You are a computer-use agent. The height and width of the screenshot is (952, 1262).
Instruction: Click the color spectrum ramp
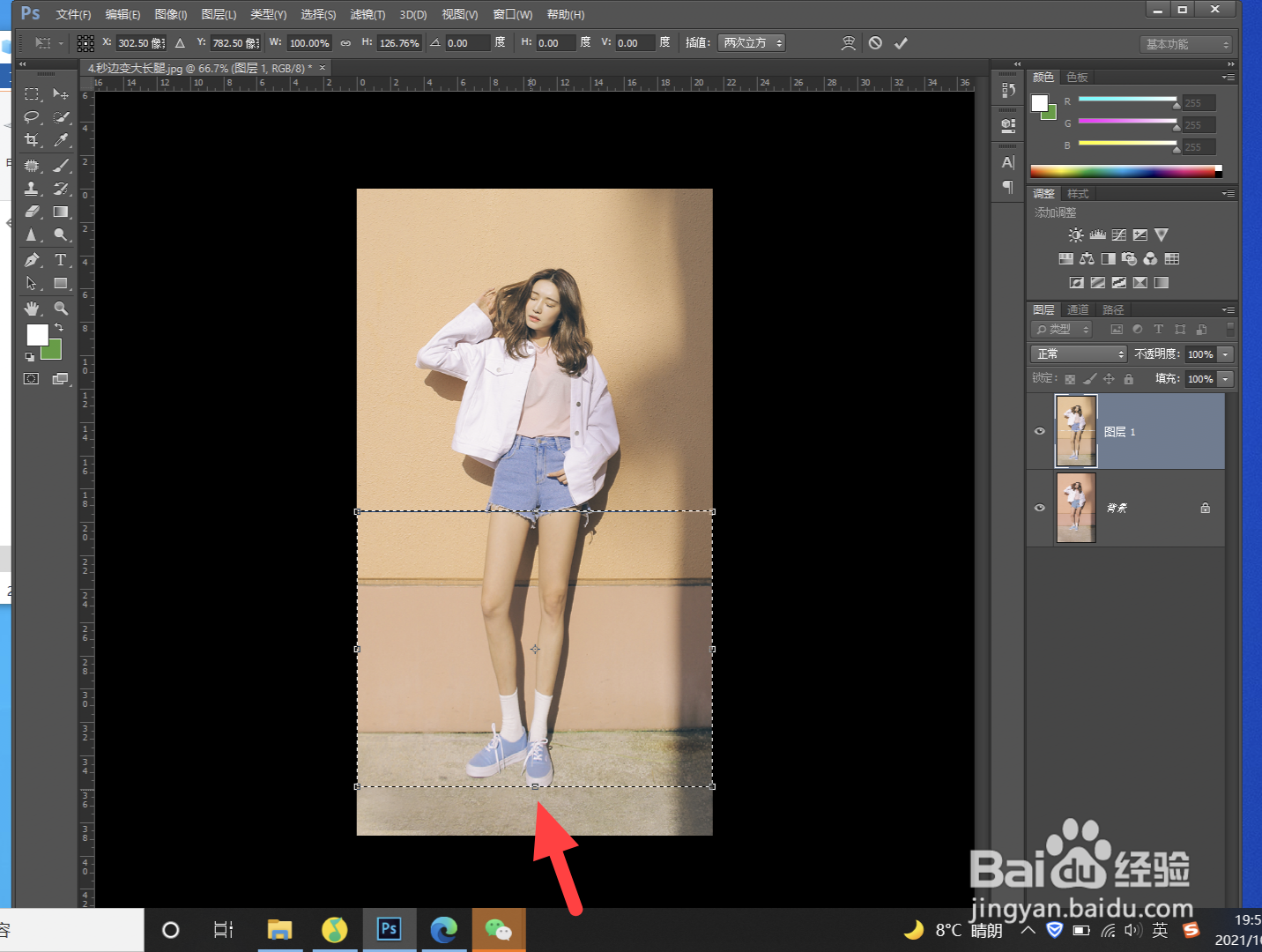[1125, 171]
